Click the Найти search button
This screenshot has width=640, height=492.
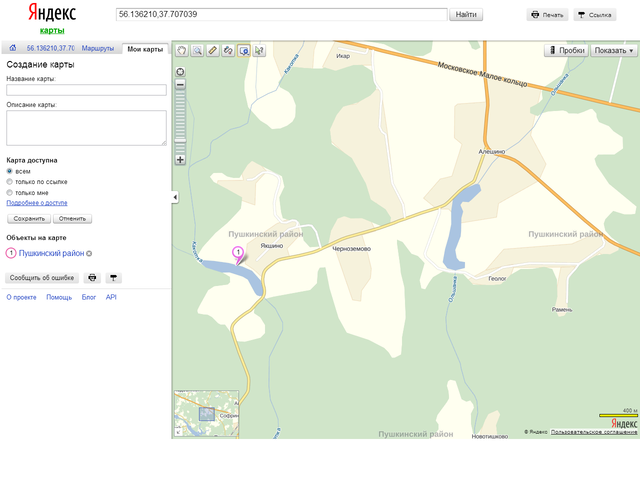pos(466,15)
